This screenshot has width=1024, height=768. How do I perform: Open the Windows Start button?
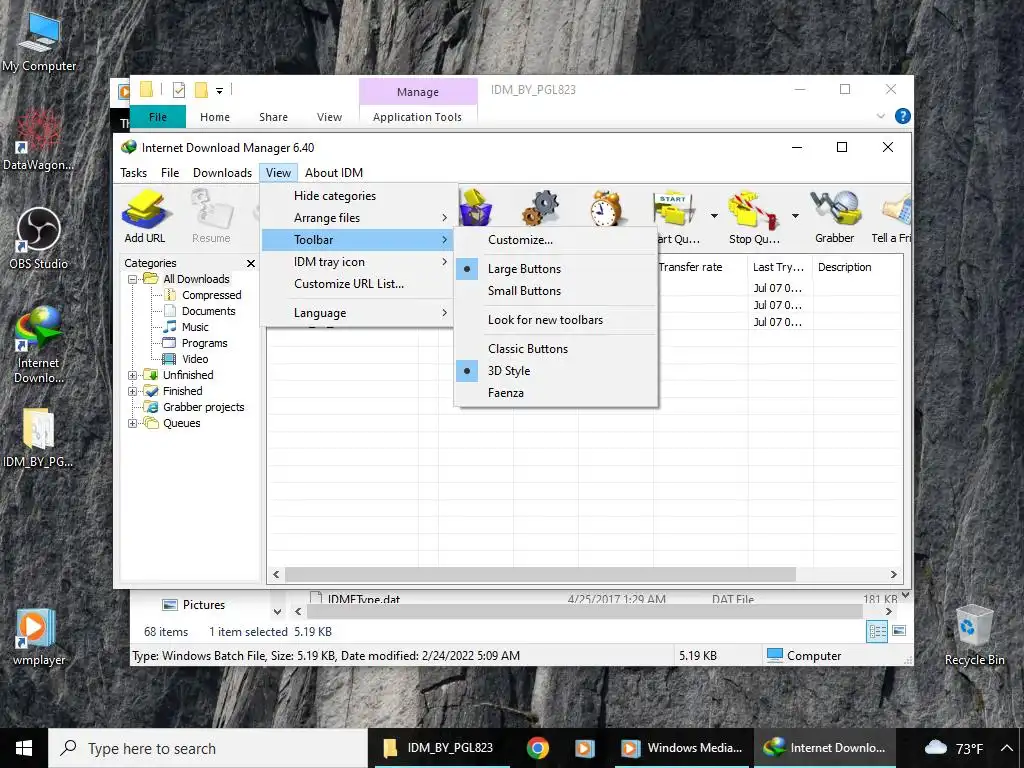tap(24, 748)
